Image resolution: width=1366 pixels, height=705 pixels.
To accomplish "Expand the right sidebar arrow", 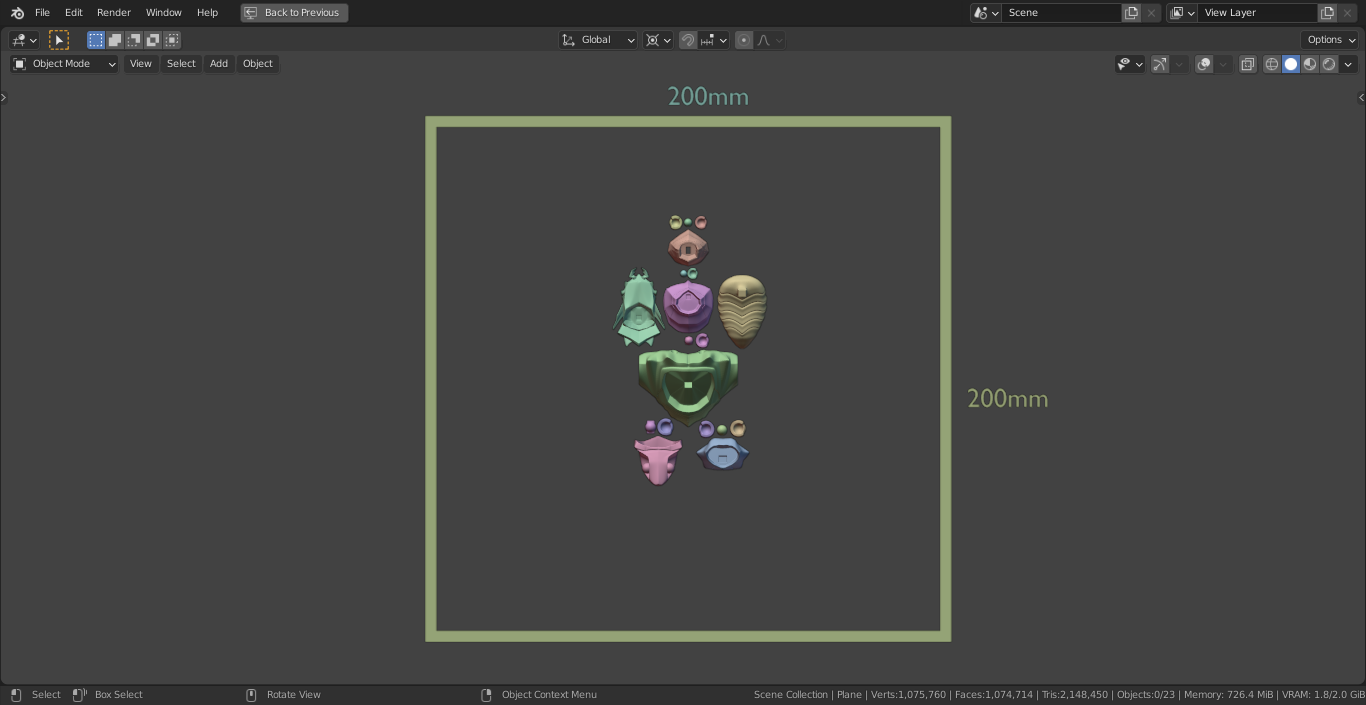I will [x=1361, y=97].
